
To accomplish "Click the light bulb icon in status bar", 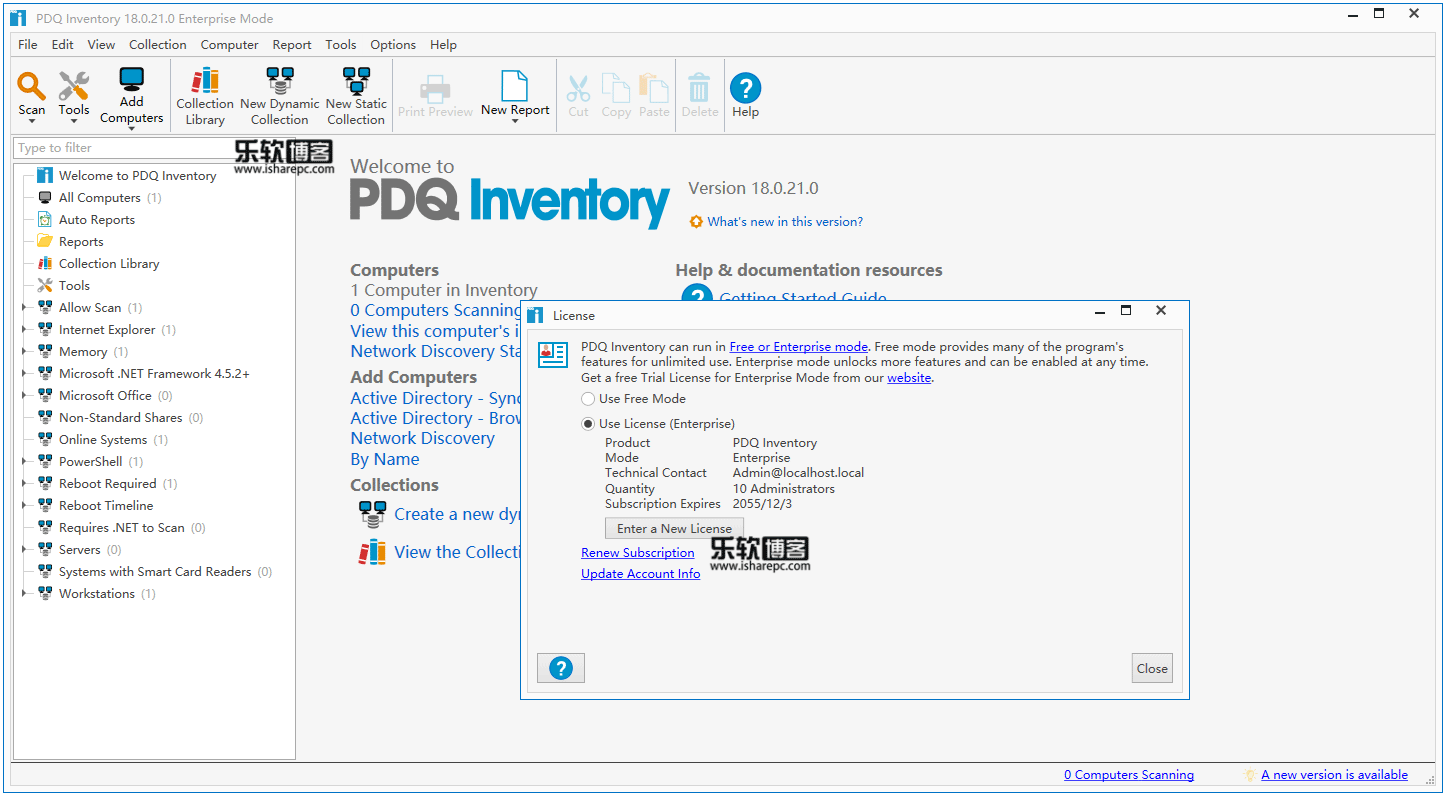I will pyautogui.click(x=1250, y=775).
